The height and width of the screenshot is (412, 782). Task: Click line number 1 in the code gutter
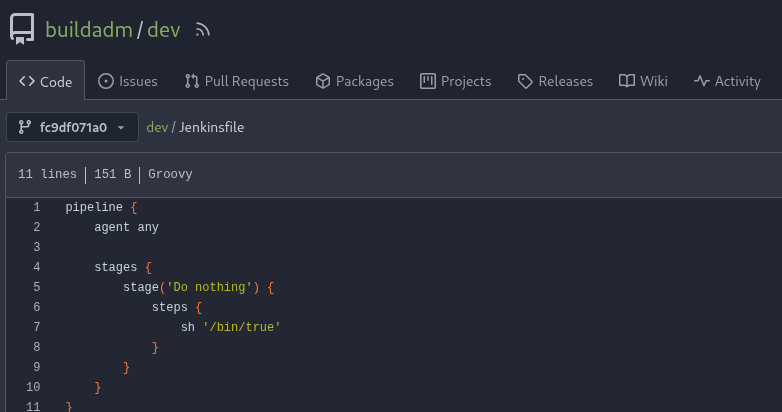click(x=36, y=207)
